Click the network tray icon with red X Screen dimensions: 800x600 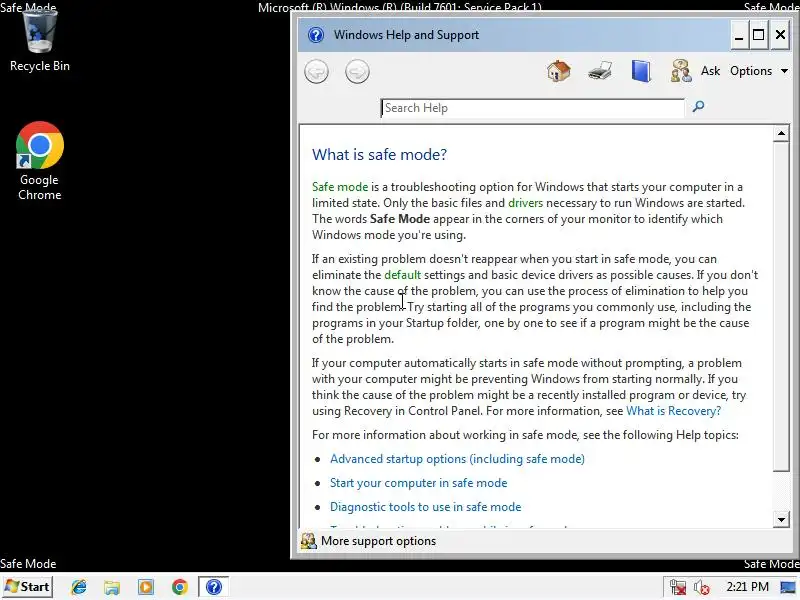pos(678,587)
